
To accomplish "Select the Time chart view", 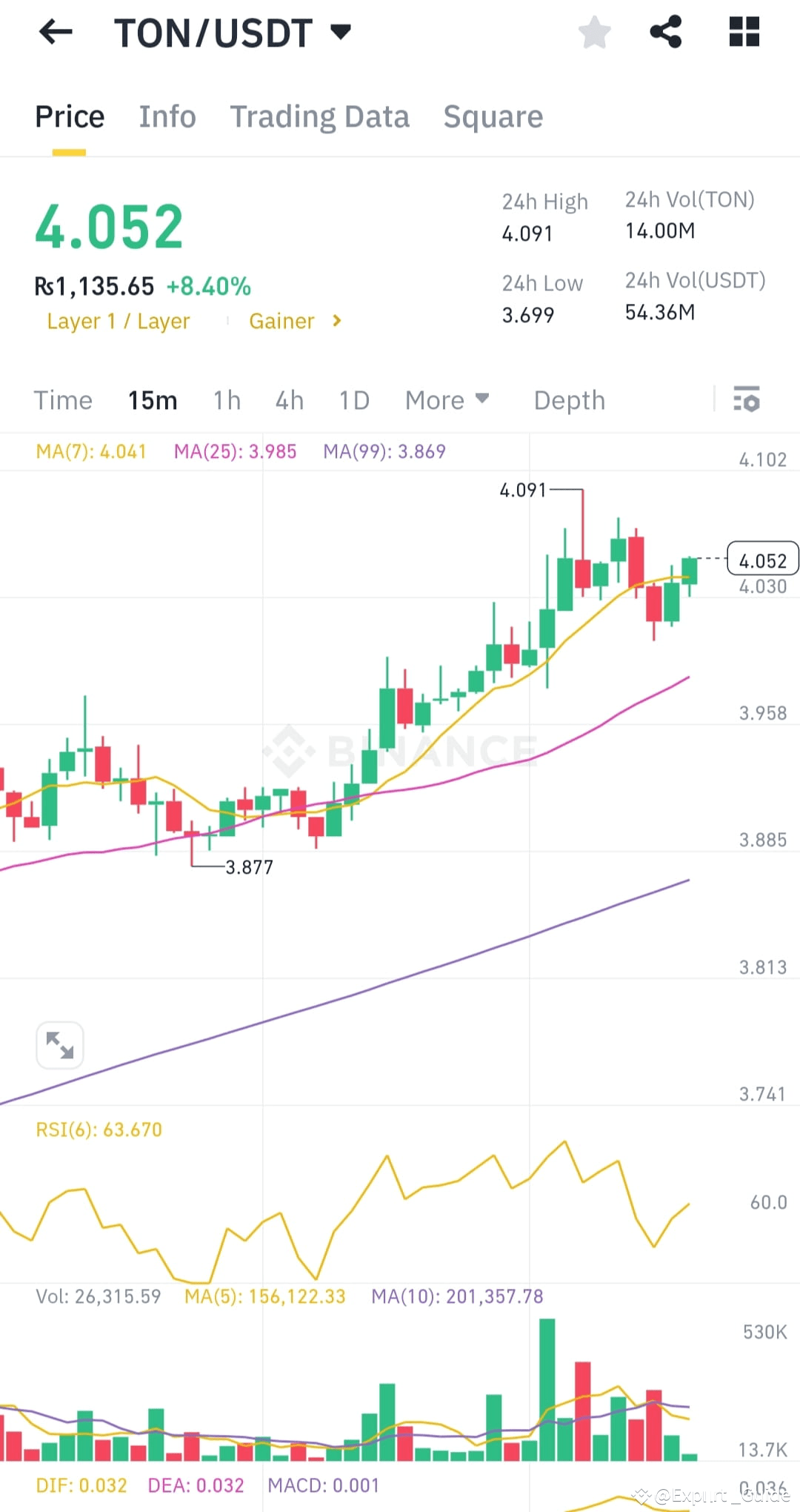I will [x=63, y=400].
